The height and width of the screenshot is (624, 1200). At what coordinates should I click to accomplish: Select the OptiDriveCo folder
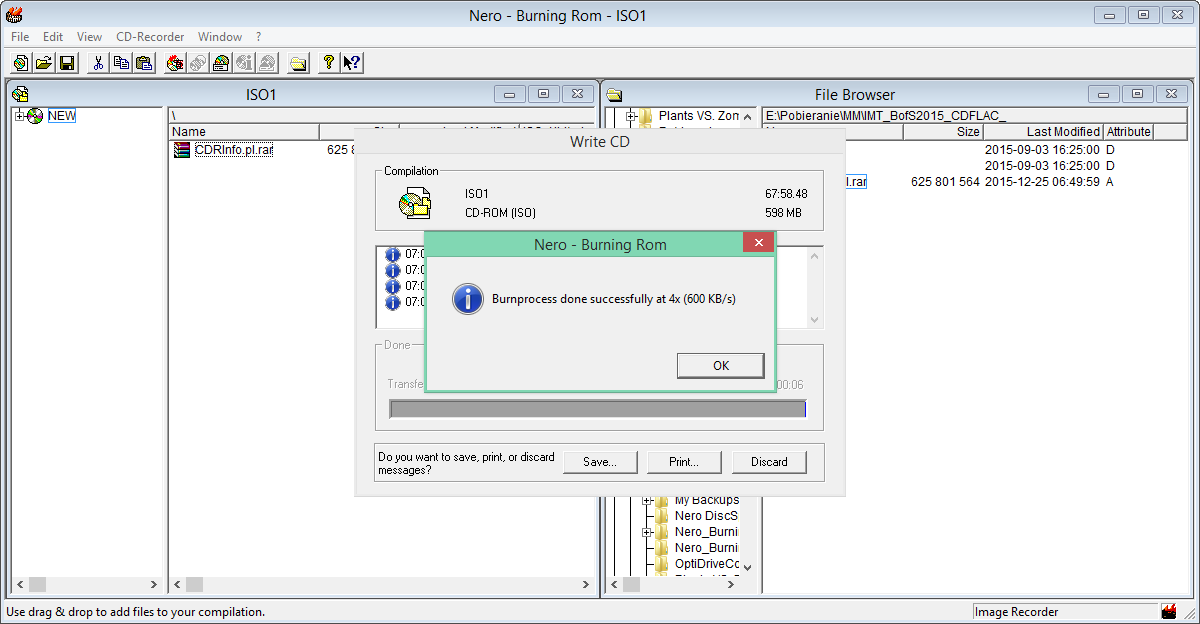706,564
